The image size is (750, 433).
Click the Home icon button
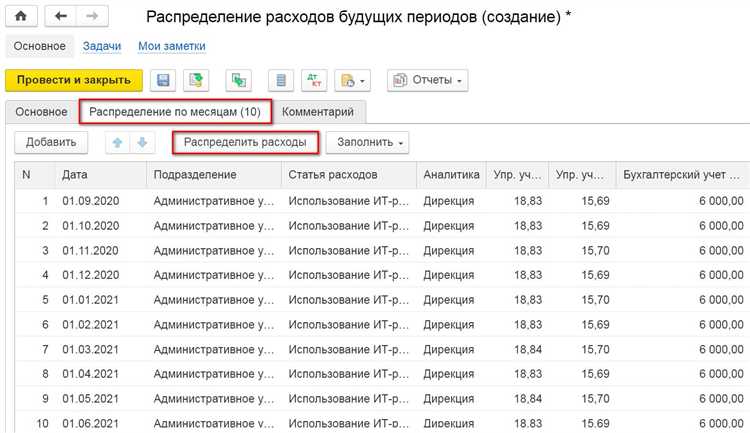click(x=21, y=18)
